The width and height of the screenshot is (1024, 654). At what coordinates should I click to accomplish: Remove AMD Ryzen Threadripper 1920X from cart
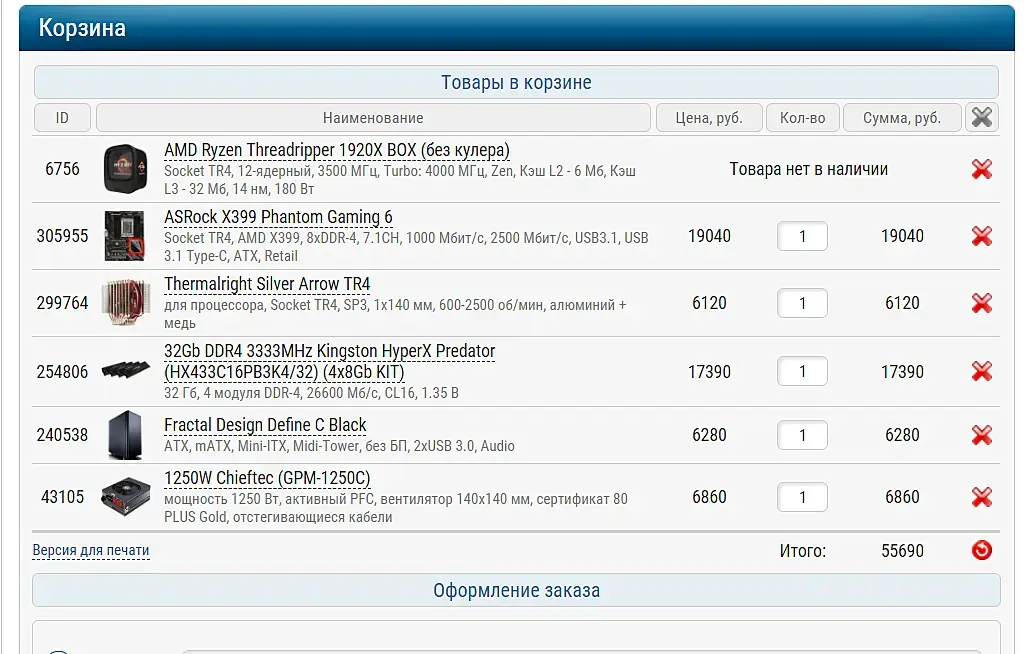(x=982, y=169)
